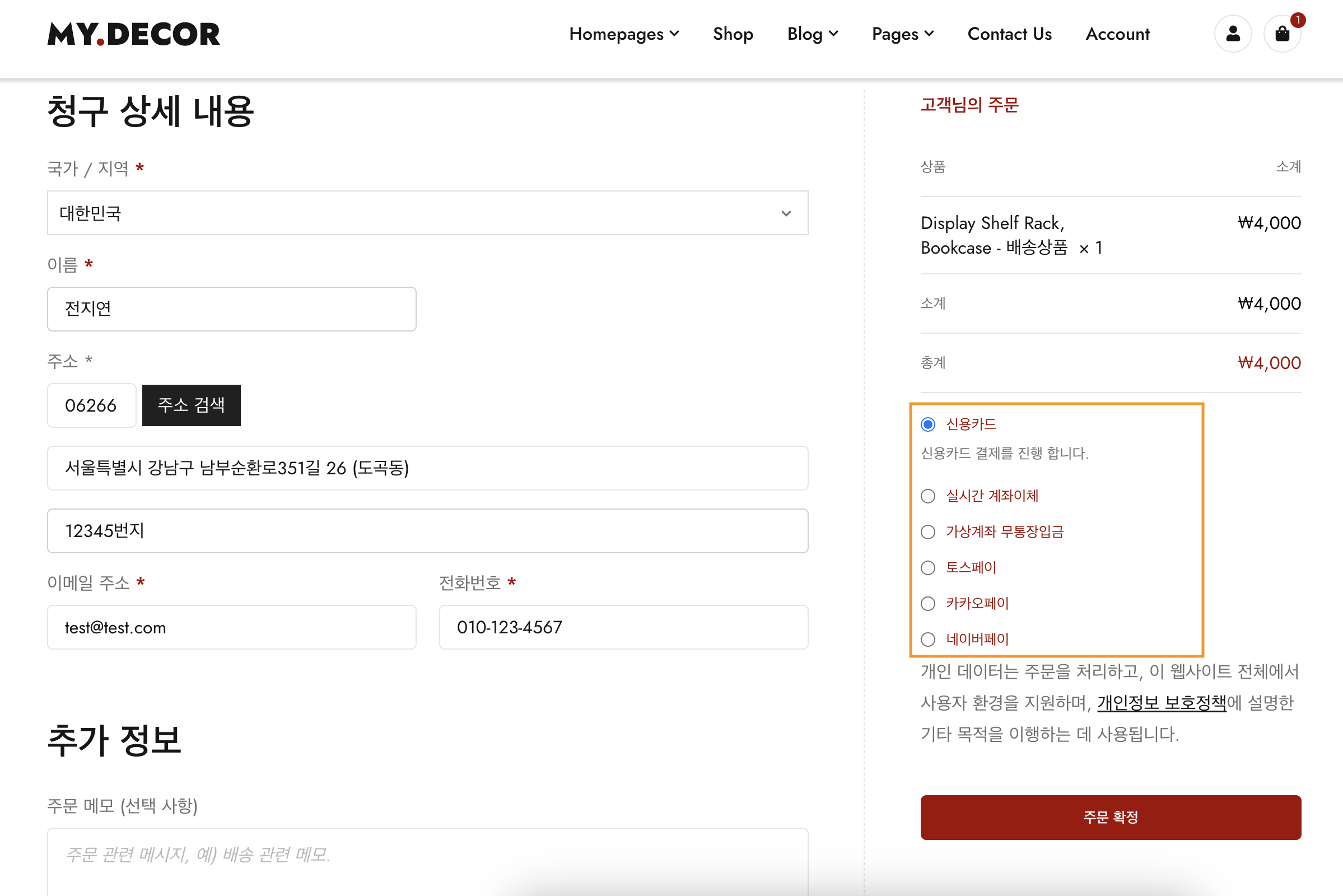Viewport: 1343px width, 896px height.
Task: Expand the Homepages navigation menu
Action: (x=623, y=34)
